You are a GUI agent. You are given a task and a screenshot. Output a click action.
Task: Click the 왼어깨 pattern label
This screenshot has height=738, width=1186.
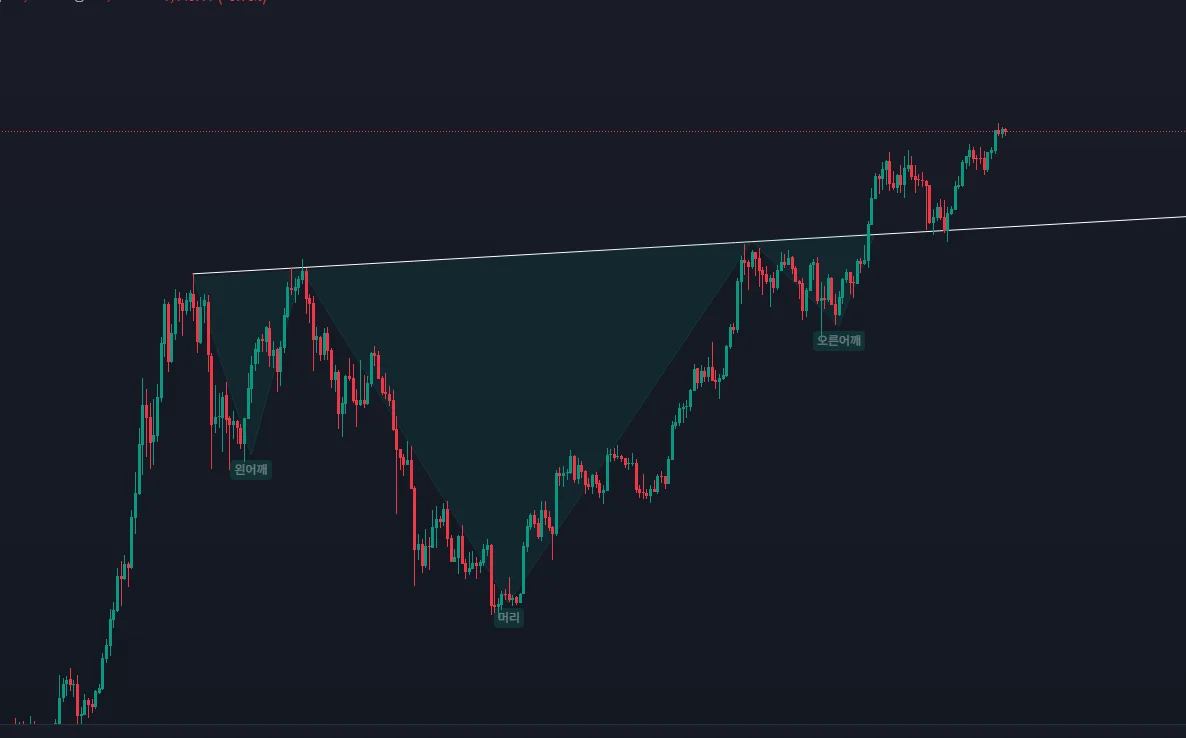(251, 469)
